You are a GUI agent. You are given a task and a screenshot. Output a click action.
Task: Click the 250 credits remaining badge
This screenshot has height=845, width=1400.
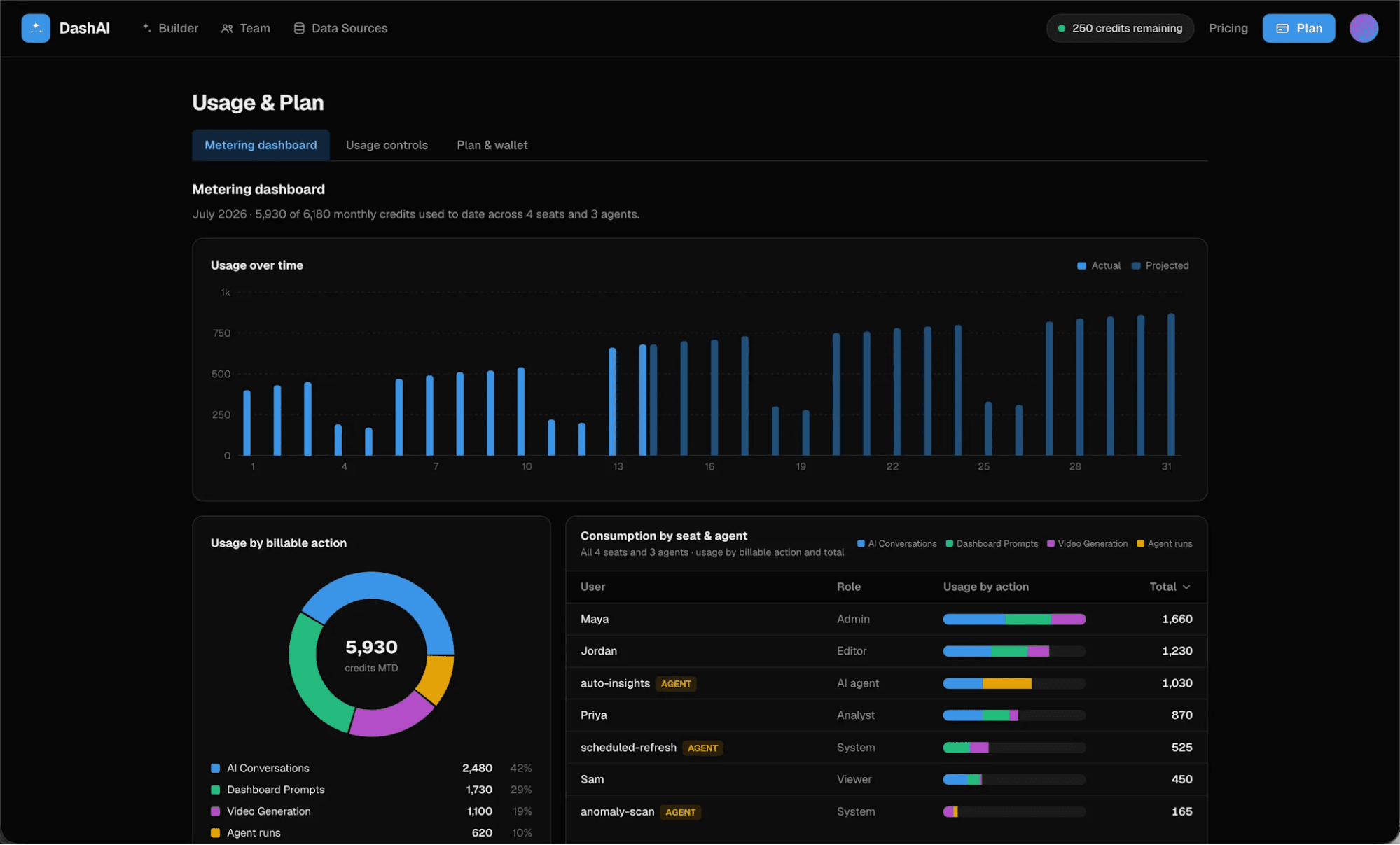pos(1120,28)
